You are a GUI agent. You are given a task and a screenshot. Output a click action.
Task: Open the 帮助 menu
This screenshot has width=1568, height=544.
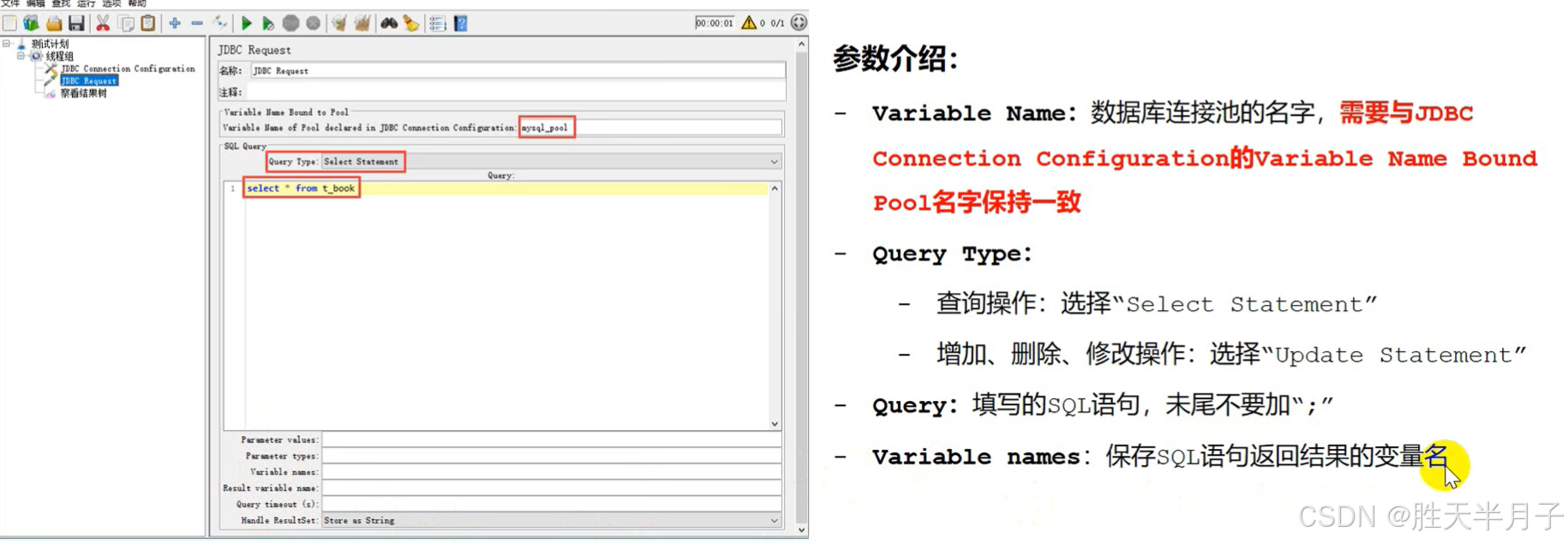click(x=137, y=4)
